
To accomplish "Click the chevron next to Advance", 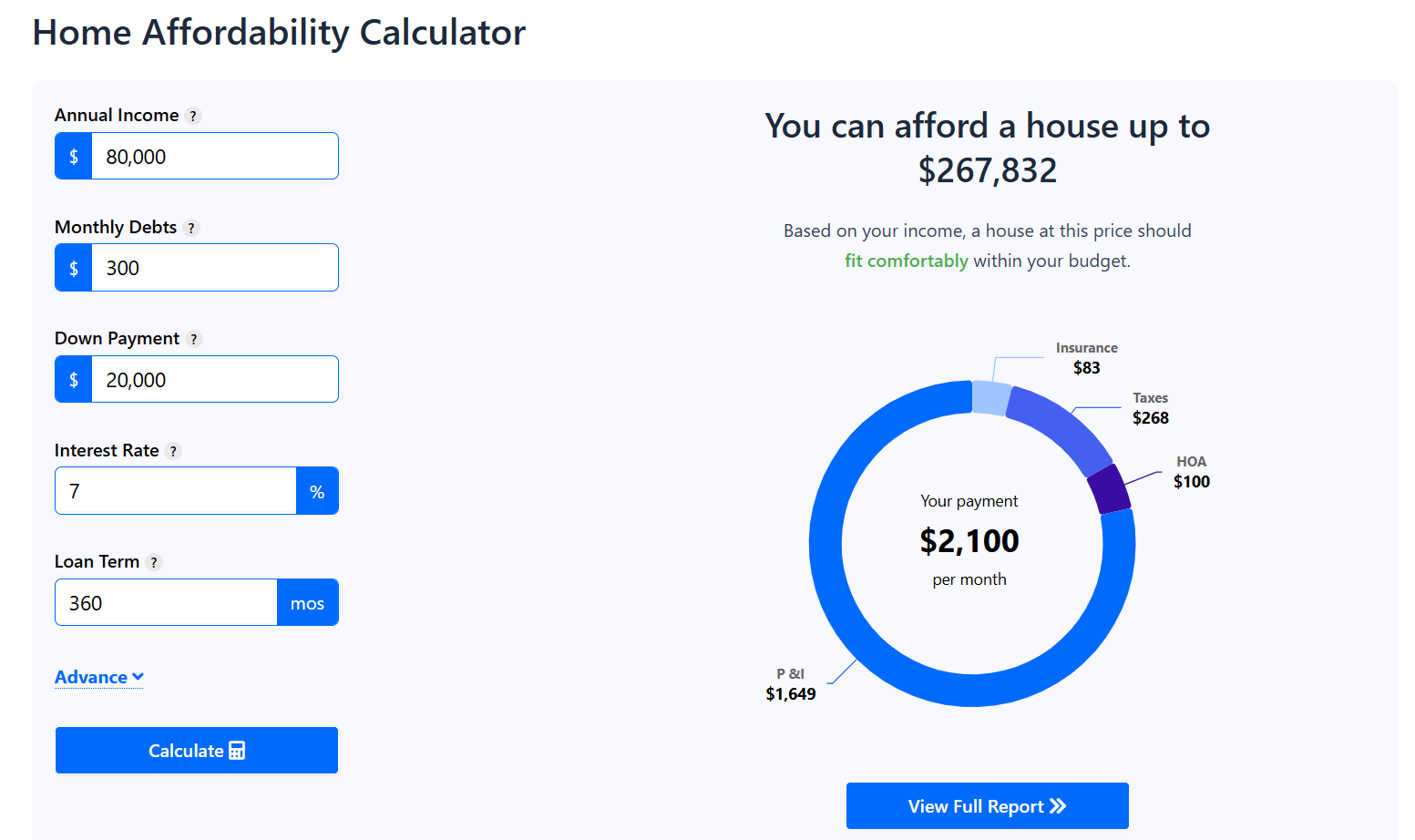I will click(x=137, y=677).
